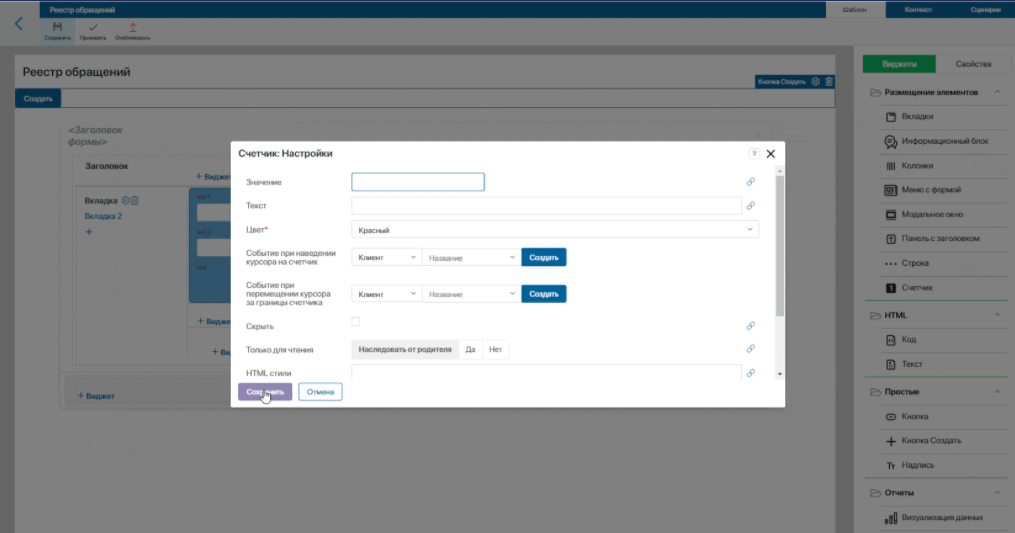Screen dimensions: 1015x533
Task: Select the Меню с формой widget icon
Action: (x=891, y=190)
